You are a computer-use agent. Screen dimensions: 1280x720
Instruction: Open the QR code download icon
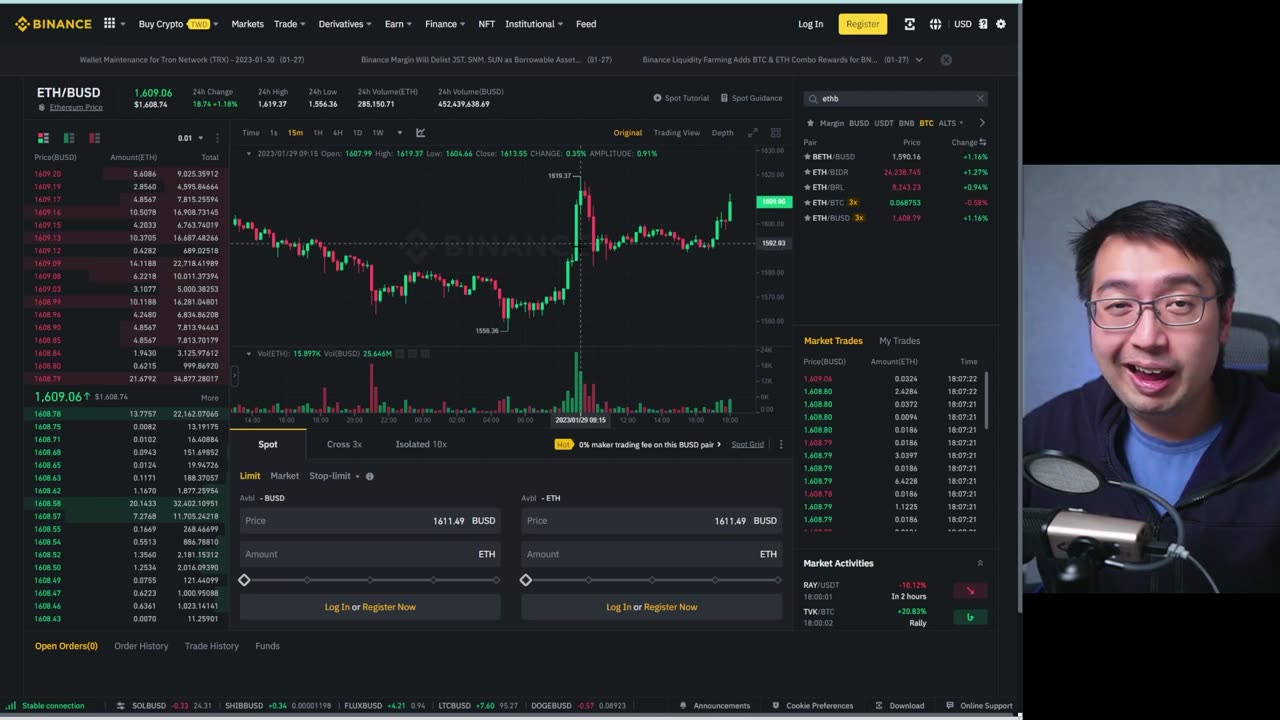pos(909,24)
